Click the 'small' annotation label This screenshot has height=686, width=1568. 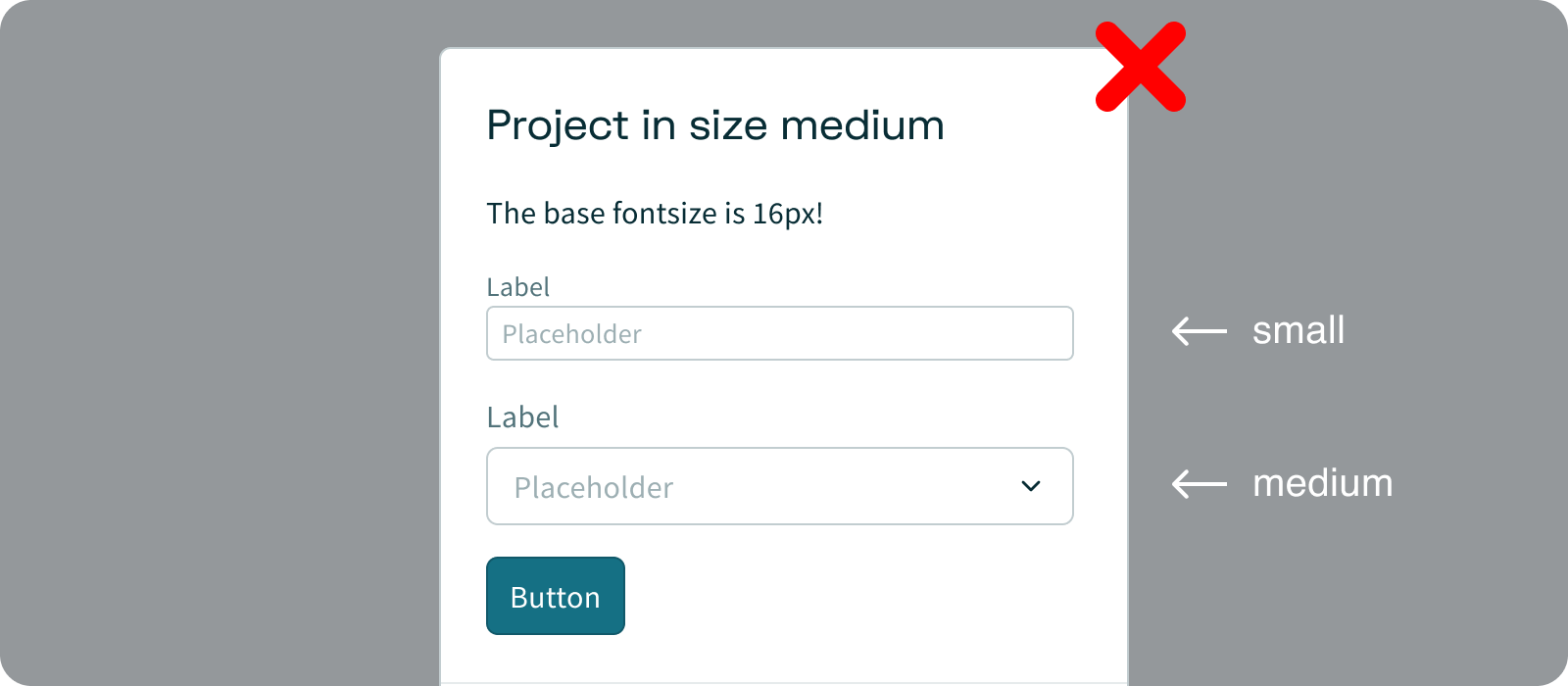[1298, 330]
